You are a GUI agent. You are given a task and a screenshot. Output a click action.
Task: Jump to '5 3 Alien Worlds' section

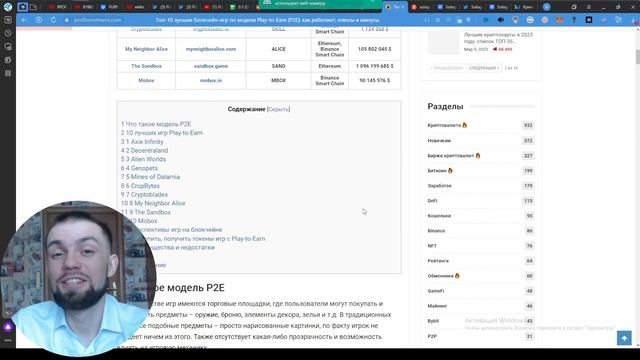pos(143,159)
